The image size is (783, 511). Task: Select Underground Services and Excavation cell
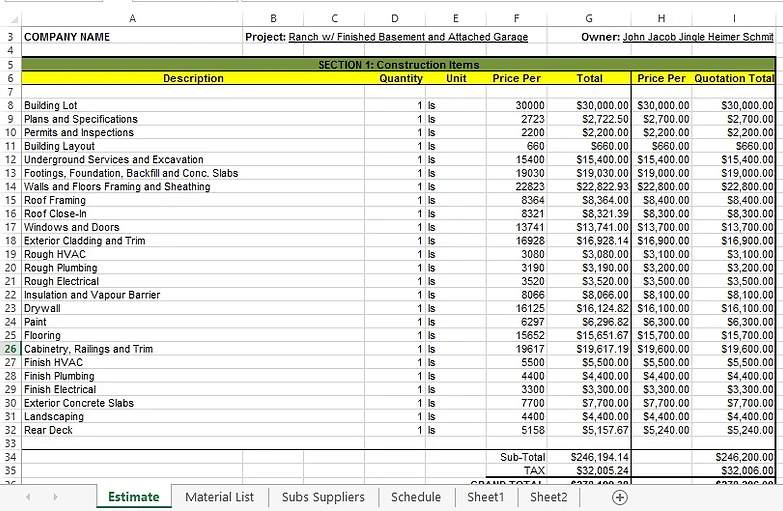193,159
